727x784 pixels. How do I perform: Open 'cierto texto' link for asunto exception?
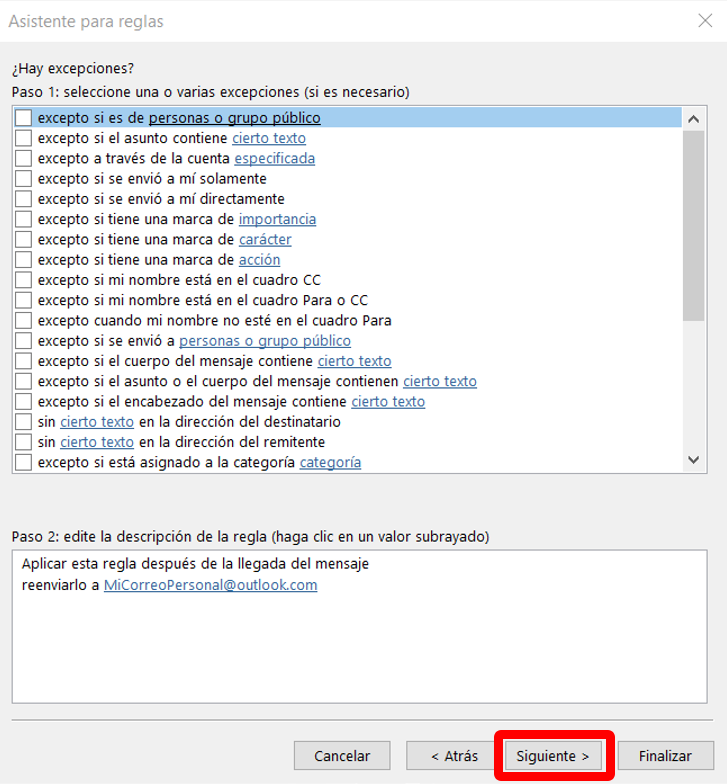coord(269,138)
